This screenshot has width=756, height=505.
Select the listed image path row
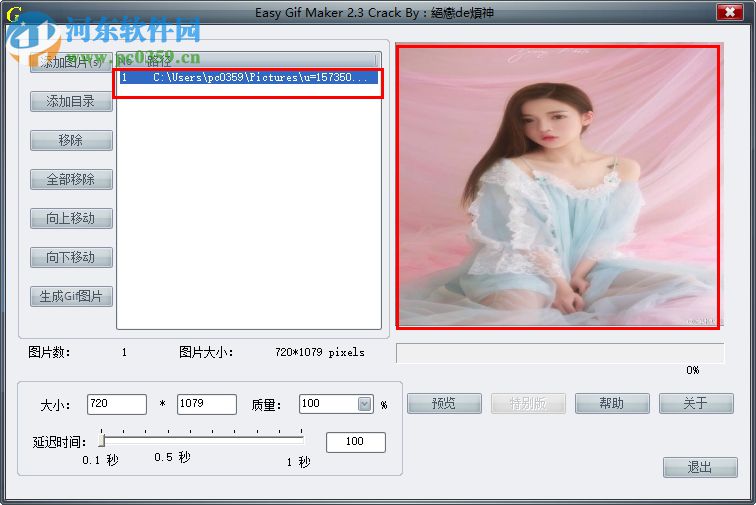tap(249, 78)
